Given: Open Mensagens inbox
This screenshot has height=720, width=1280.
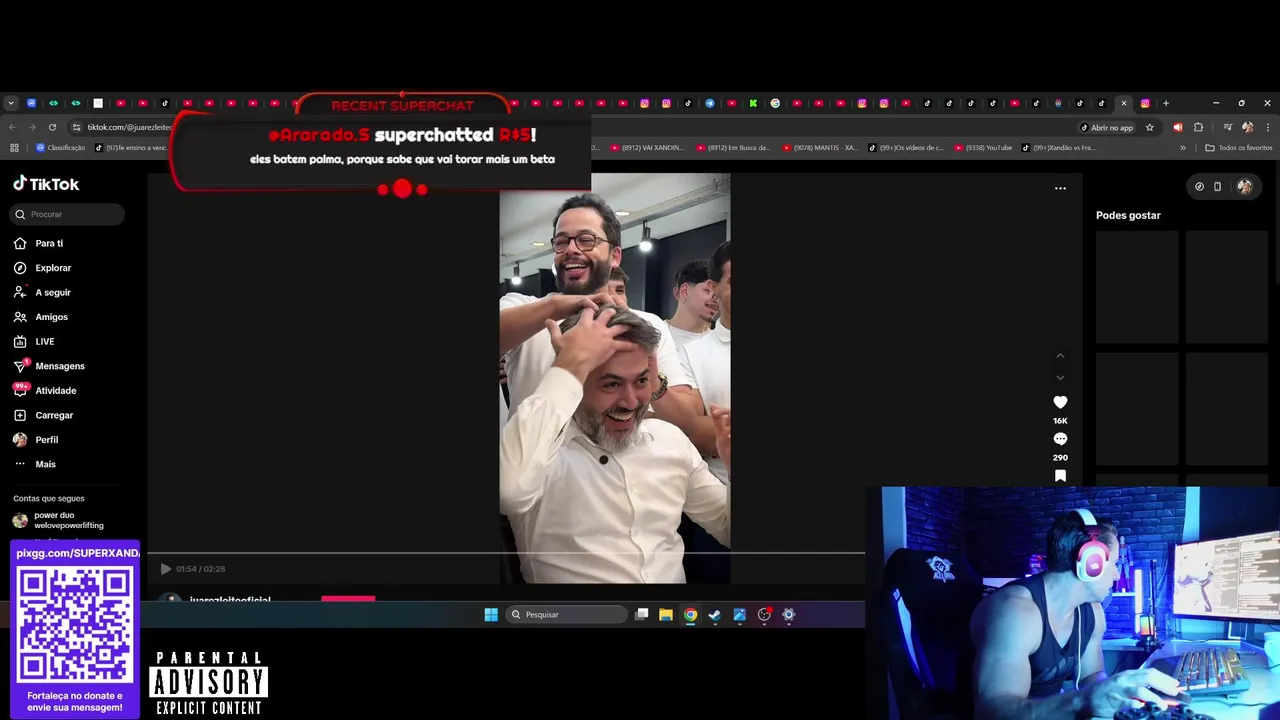Looking at the screenshot, I should click(49, 366).
